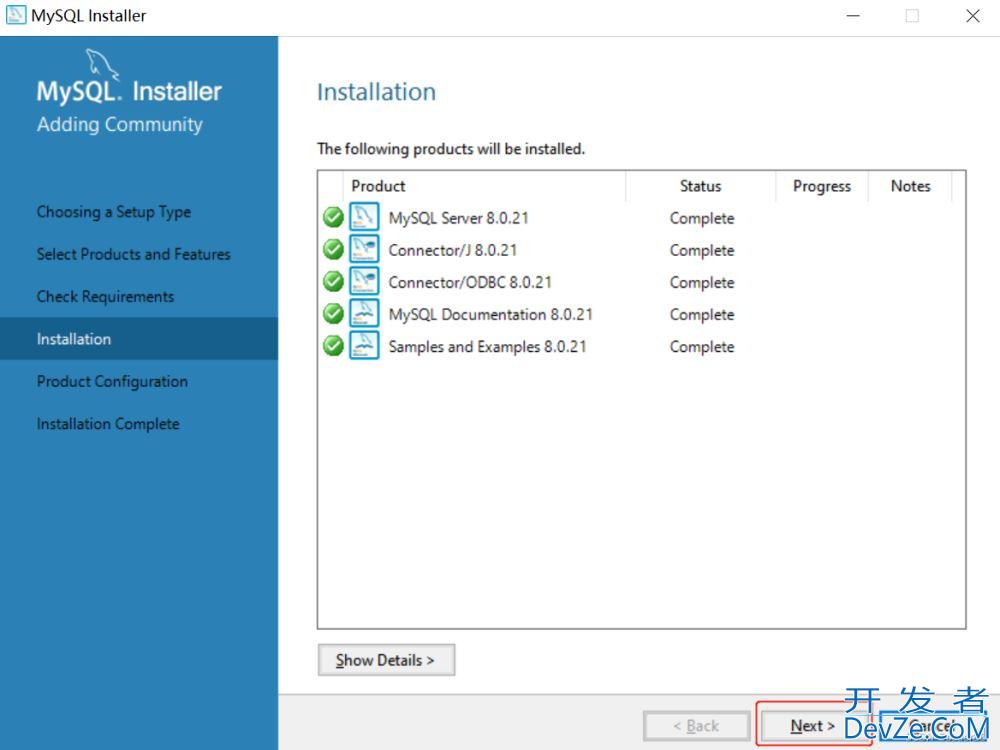Click the Notes column header
This screenshot has height=750, width=1000.
click(910, 186)
